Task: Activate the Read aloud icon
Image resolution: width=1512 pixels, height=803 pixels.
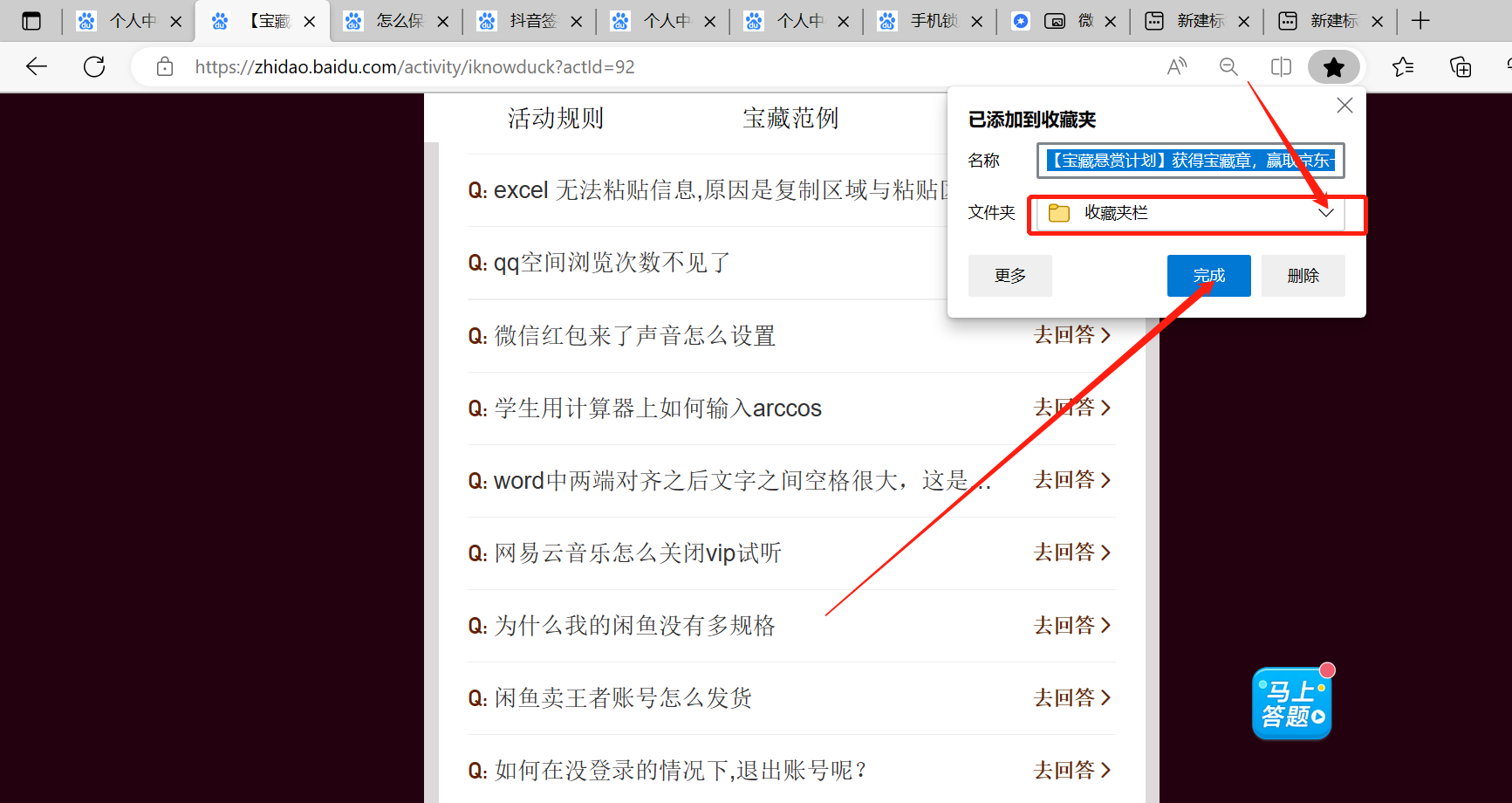Action: 1177,66
